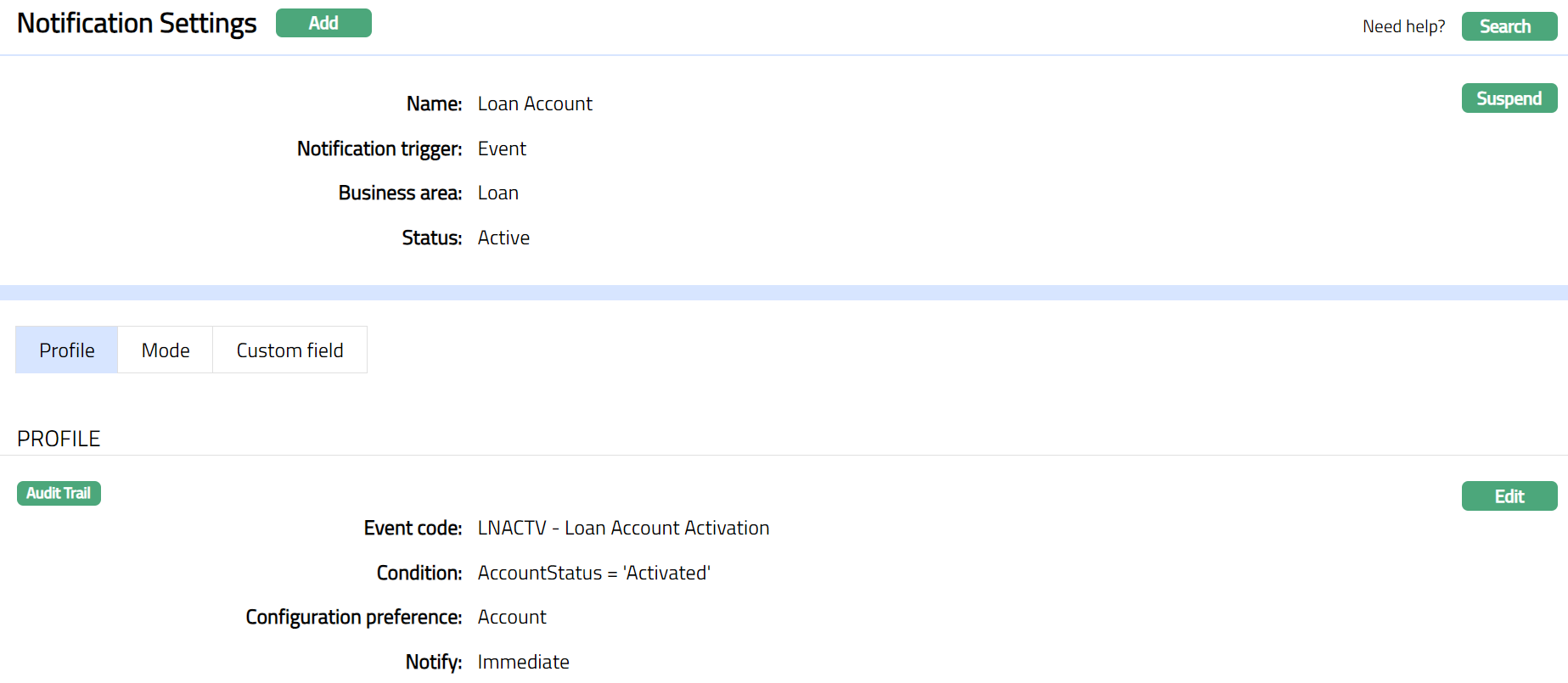The height and width of the screenshot is (683, 1568).
Task: Click the Status value Active
Action: (503, 238)
